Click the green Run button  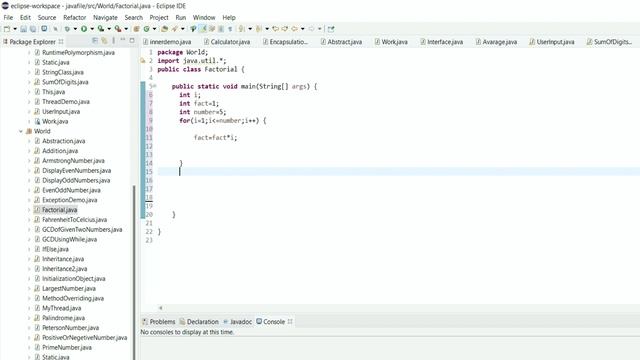click(x=84, y=29)
